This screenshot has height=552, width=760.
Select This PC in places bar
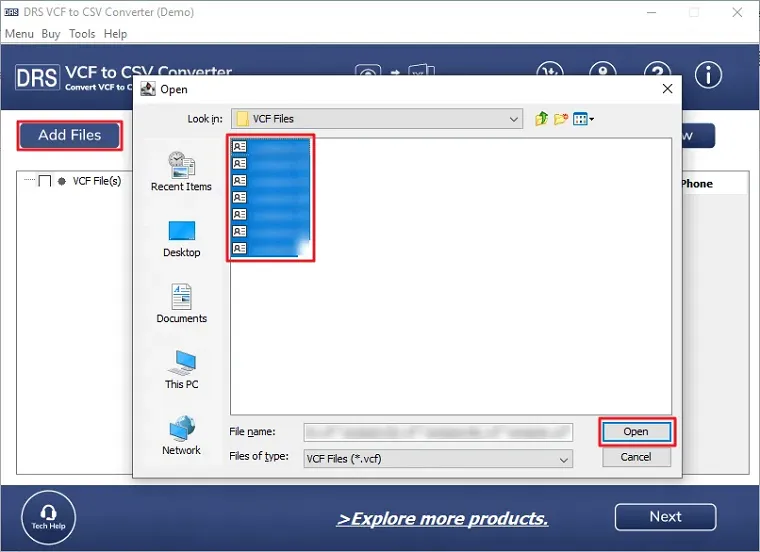[181, 370]
